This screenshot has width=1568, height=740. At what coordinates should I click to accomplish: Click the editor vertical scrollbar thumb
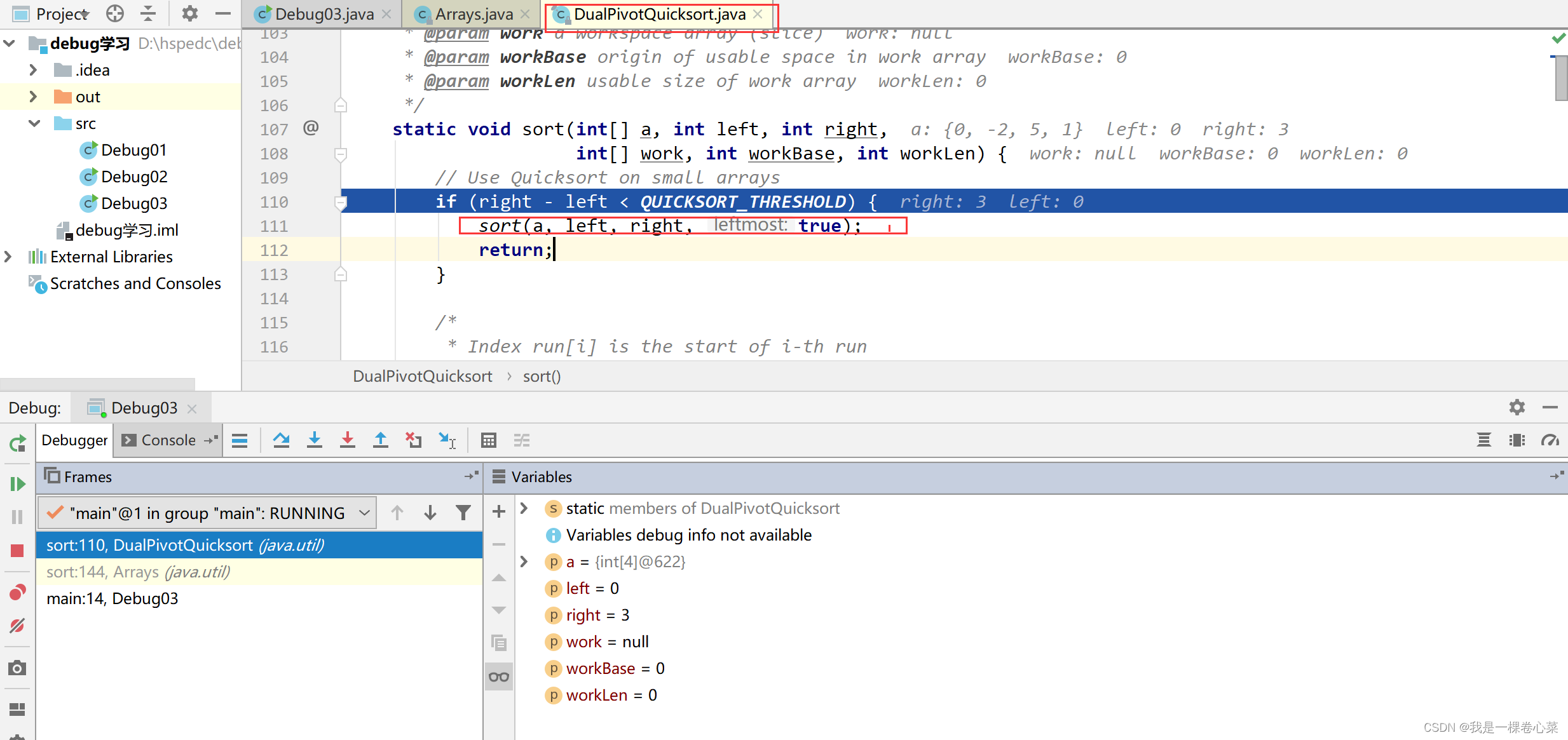[1560, 79]
